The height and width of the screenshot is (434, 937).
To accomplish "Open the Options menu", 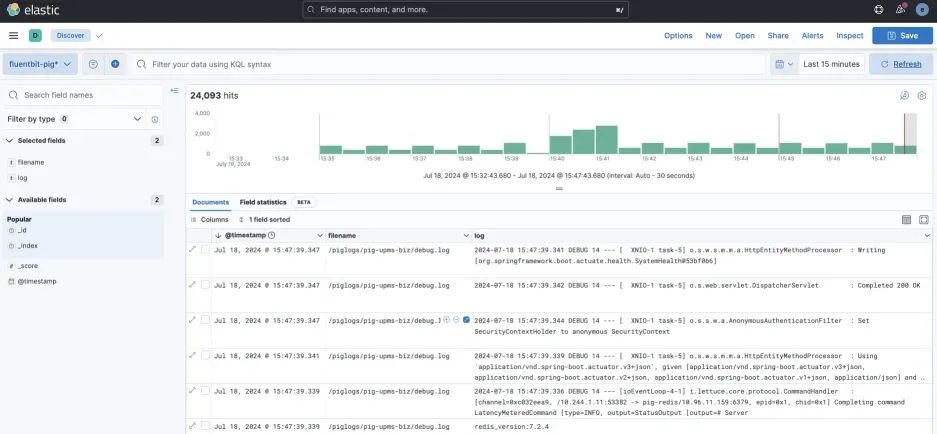I will [678, 36].
